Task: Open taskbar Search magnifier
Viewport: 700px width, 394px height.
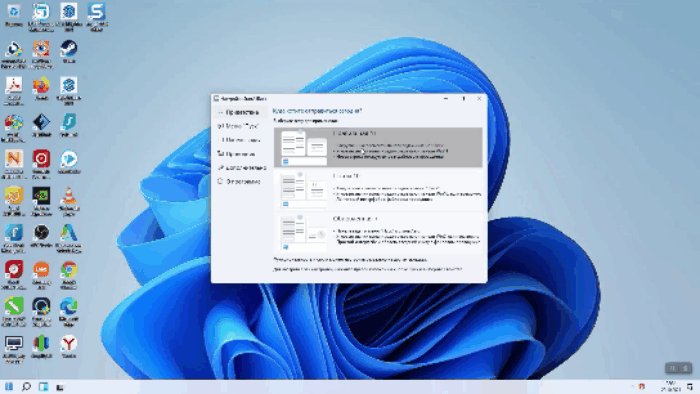Action: (26, 386)
